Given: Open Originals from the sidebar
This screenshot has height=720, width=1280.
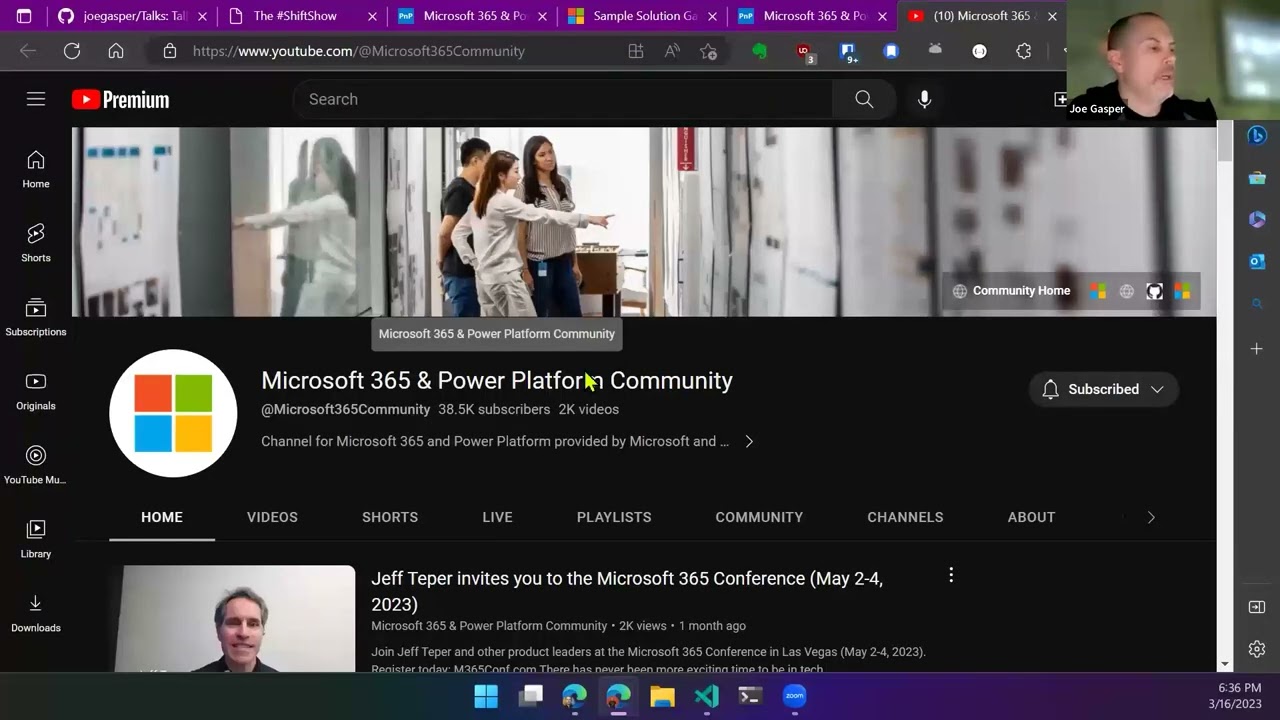Looking at the screenshot, I should pyautogui.click(x=36, y=391).
